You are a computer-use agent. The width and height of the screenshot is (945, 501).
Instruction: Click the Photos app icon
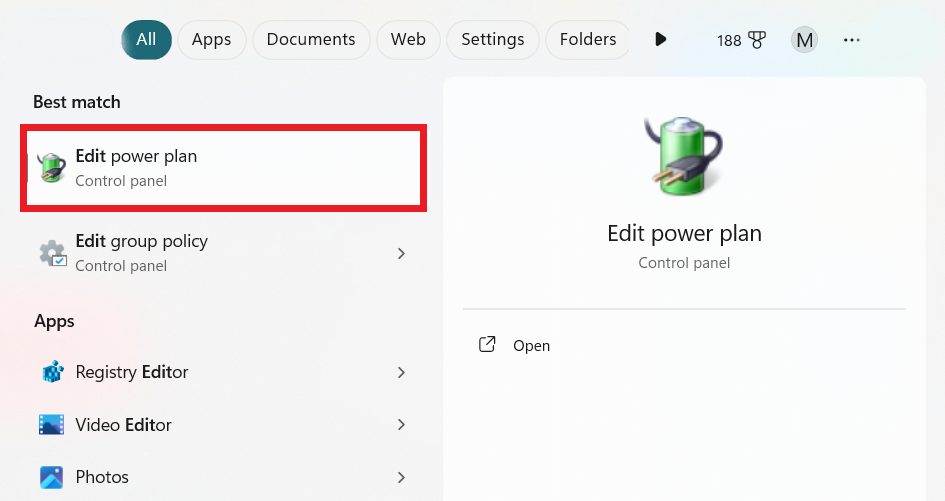pos(52,477)
